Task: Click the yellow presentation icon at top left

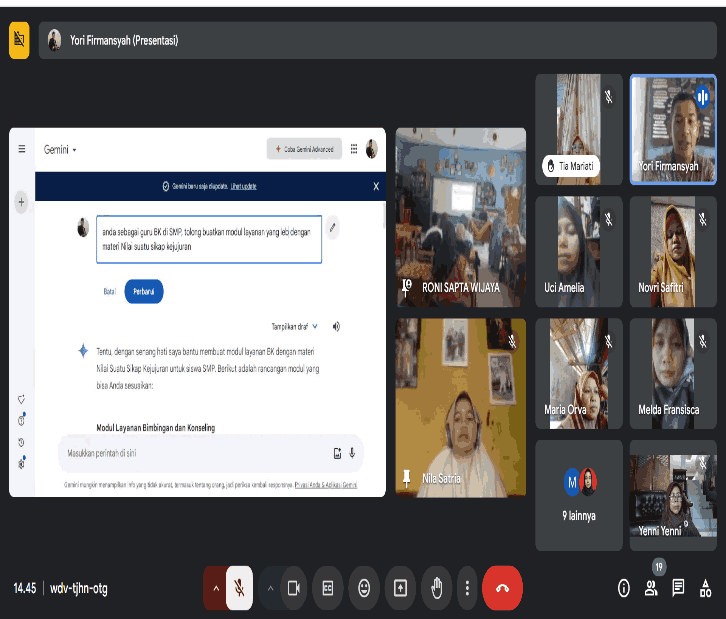Action: pyautogui.click(x=19, y=41)
